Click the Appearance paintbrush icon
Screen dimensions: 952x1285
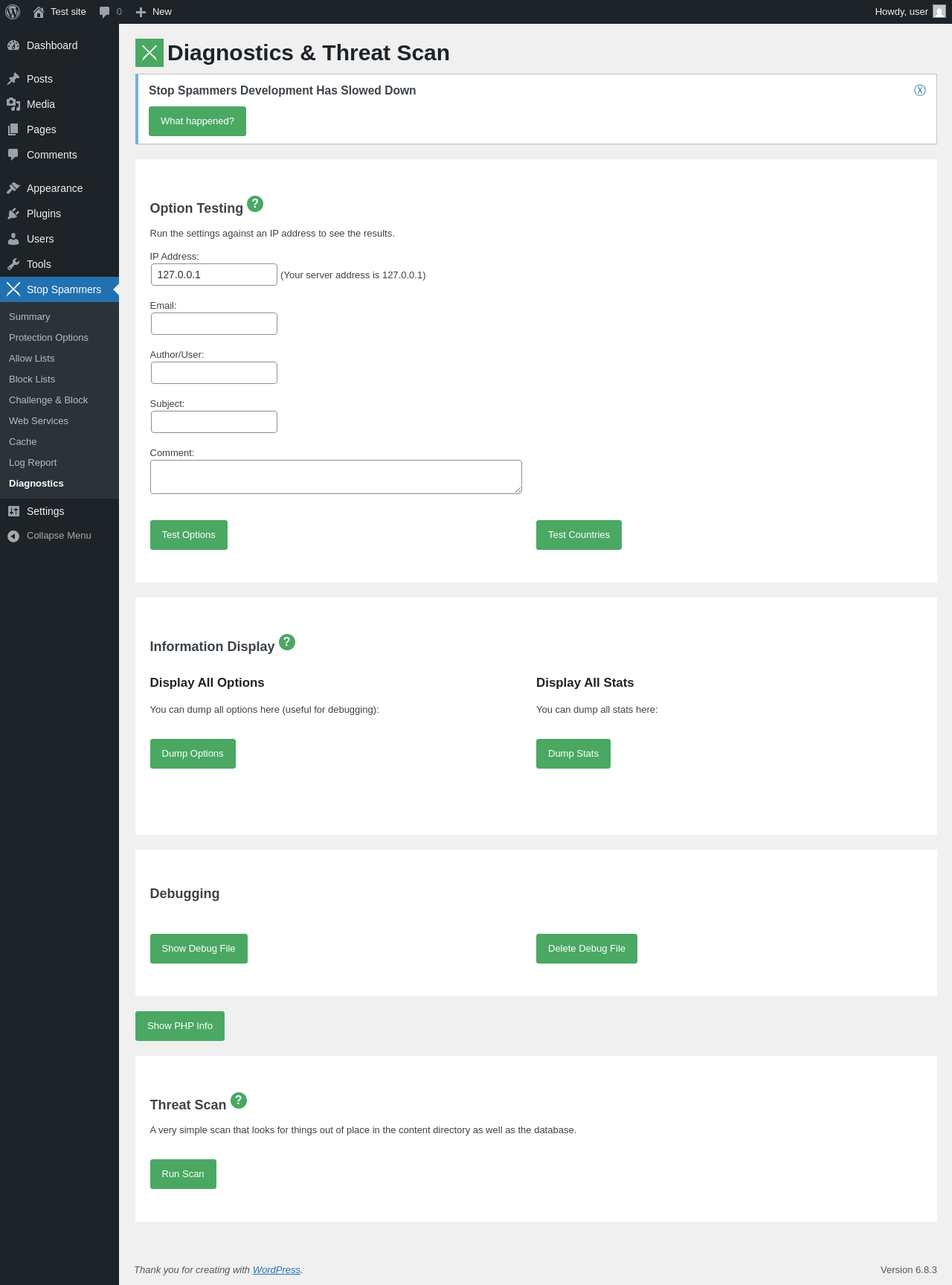pyautogui.click(x=13, y=188)
